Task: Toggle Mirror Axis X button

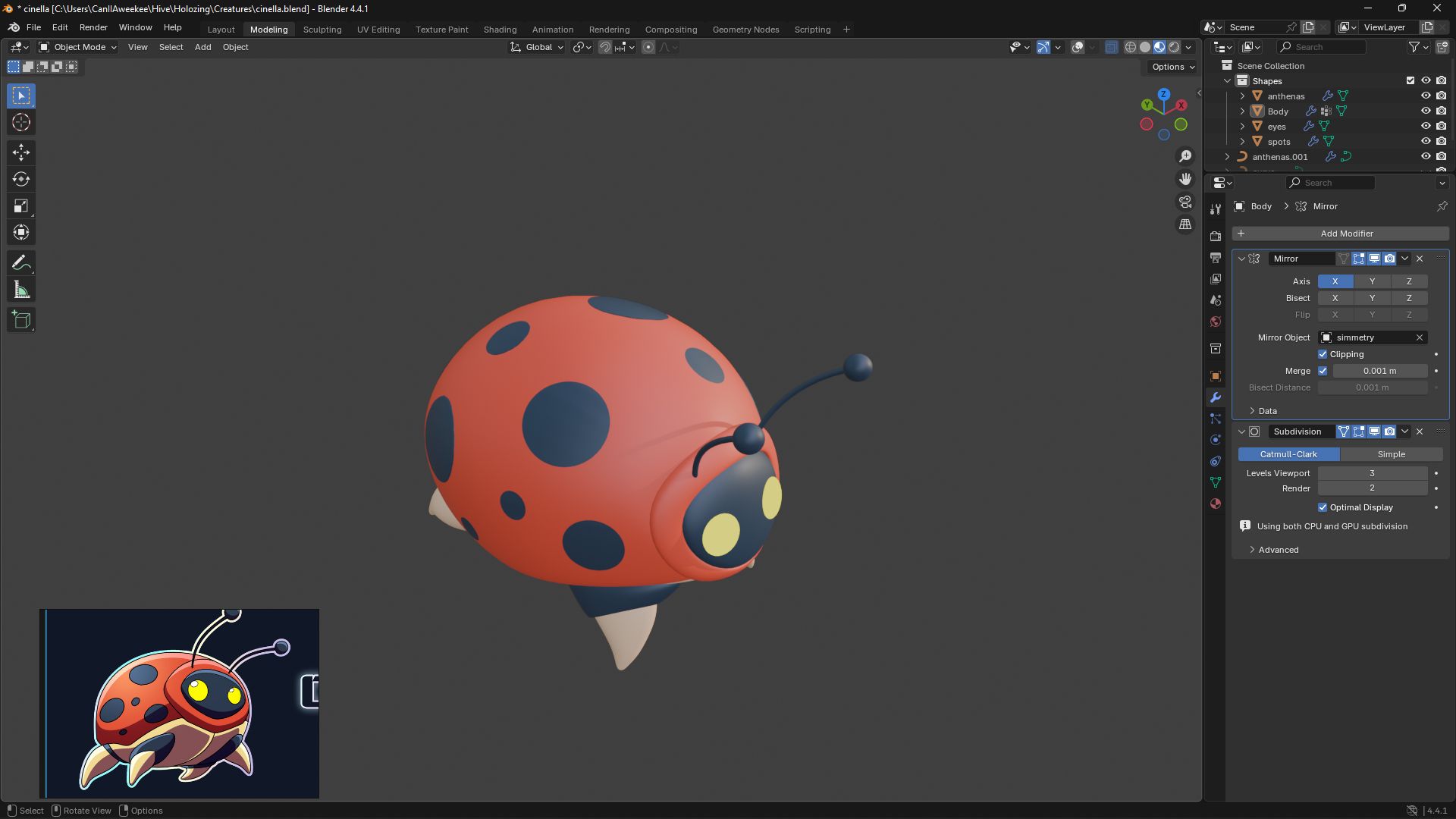Action: [1335, 281]
